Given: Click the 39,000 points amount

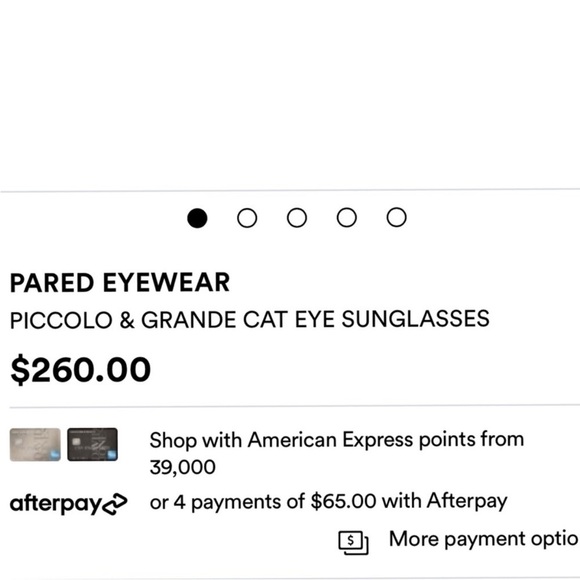Looking at the screenshot, I should click(183, 467).
